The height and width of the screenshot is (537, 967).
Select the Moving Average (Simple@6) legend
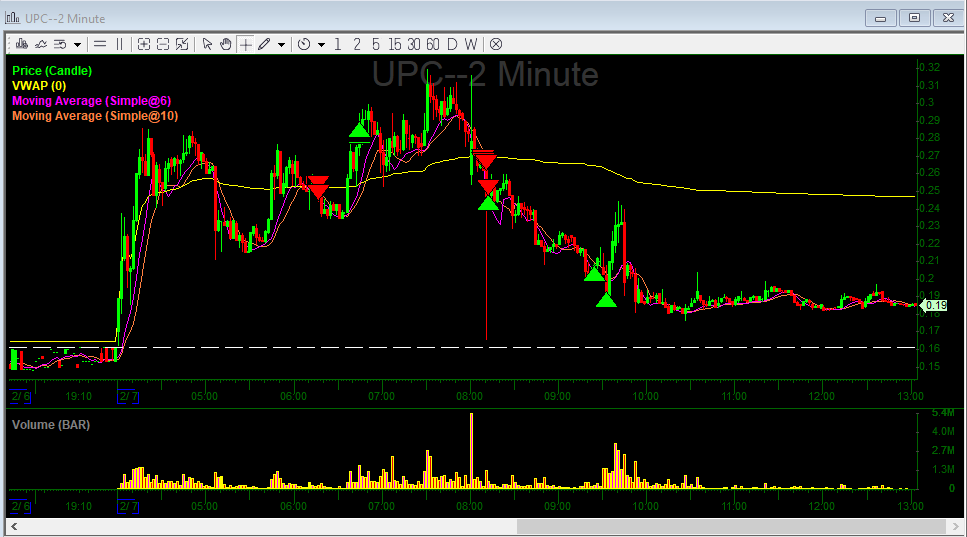coord(91,100)
